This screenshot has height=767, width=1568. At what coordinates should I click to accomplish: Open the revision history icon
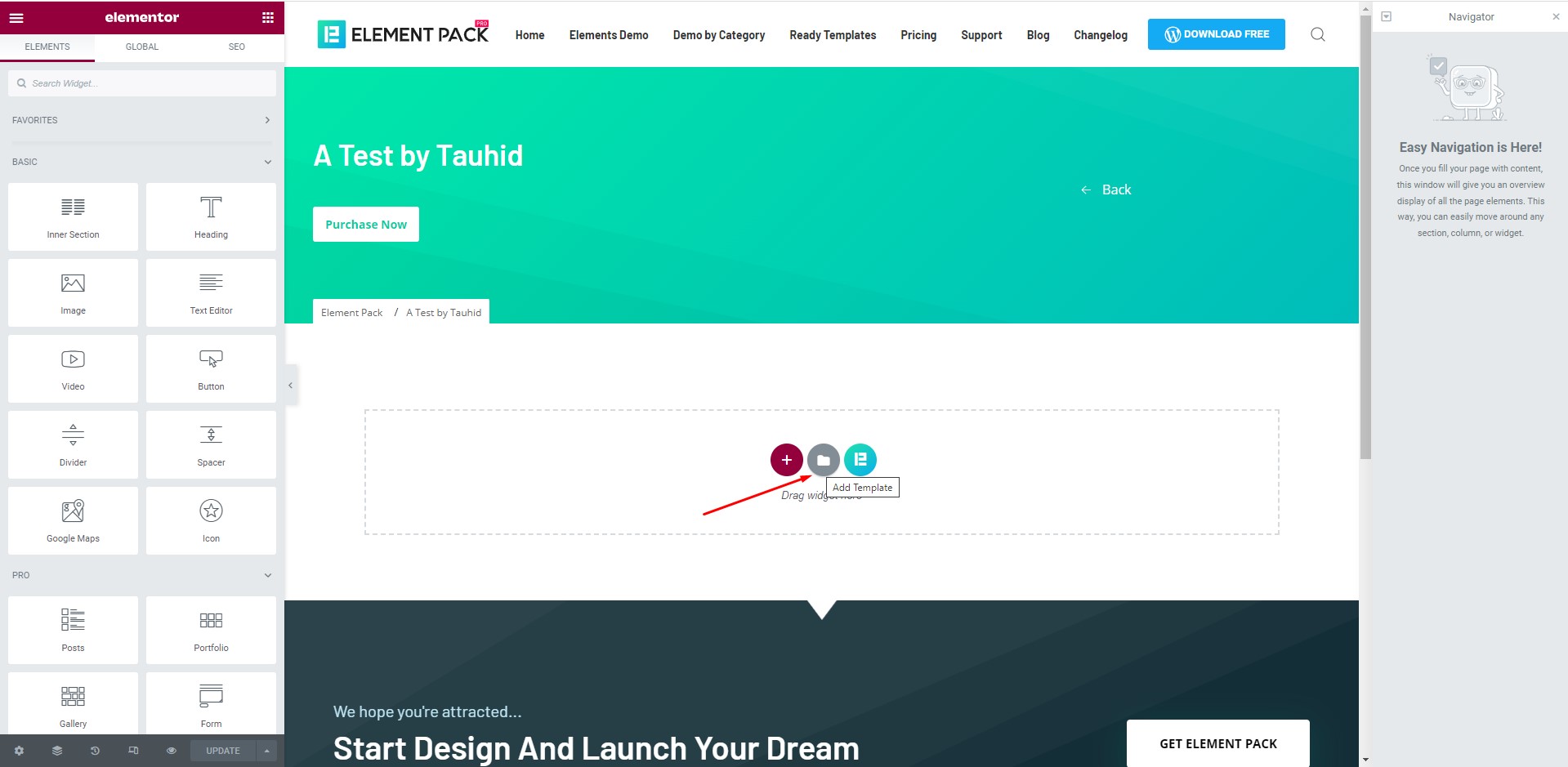(95, 751)
